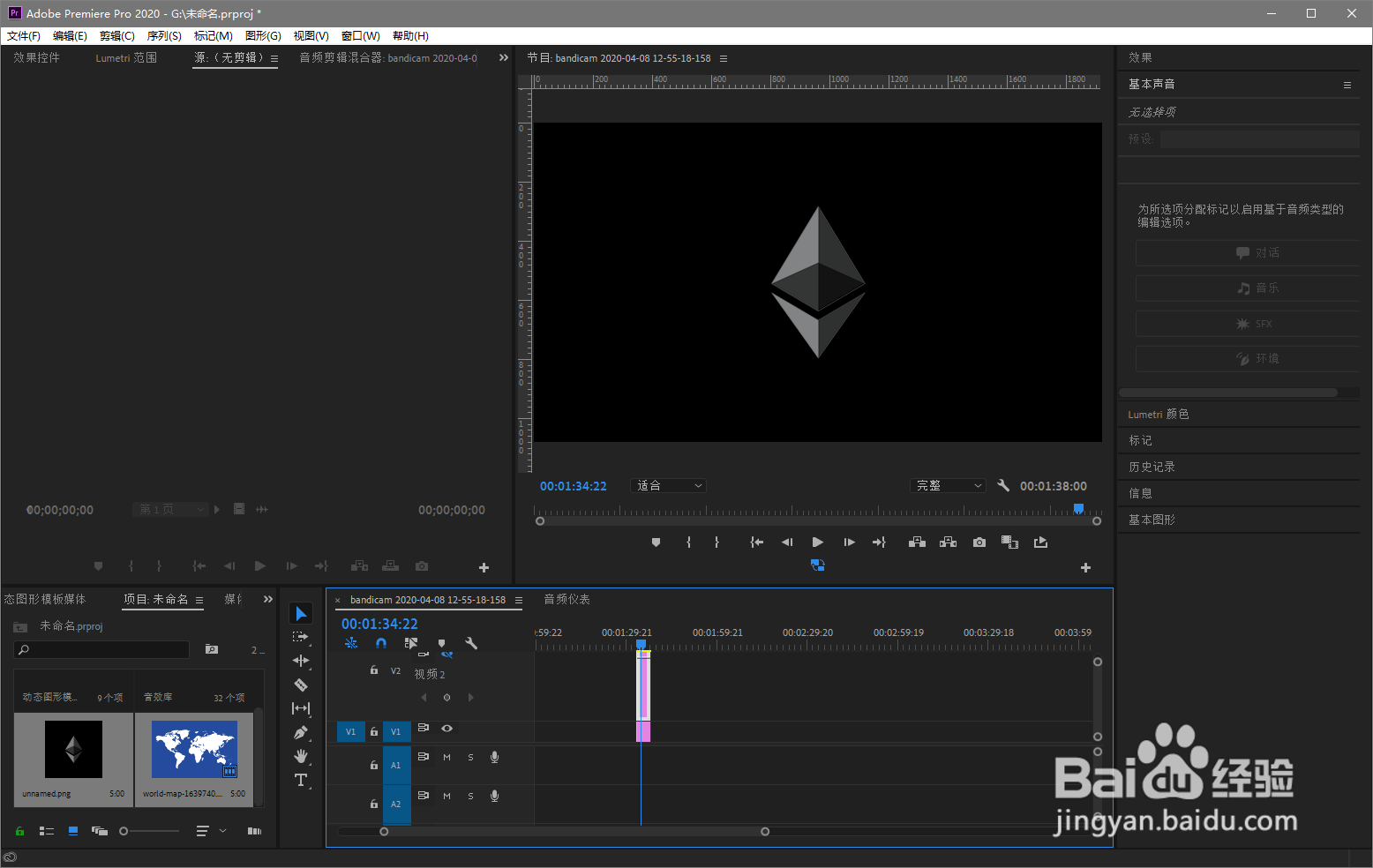
Task: Add a marker in the timeline
Action: pyautogui.click(x=441, y=643)
